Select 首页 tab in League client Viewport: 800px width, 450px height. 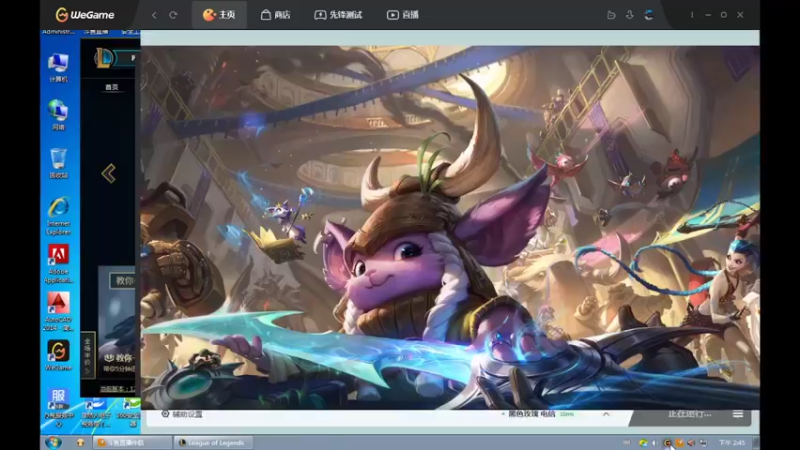(x=112, y=87)
